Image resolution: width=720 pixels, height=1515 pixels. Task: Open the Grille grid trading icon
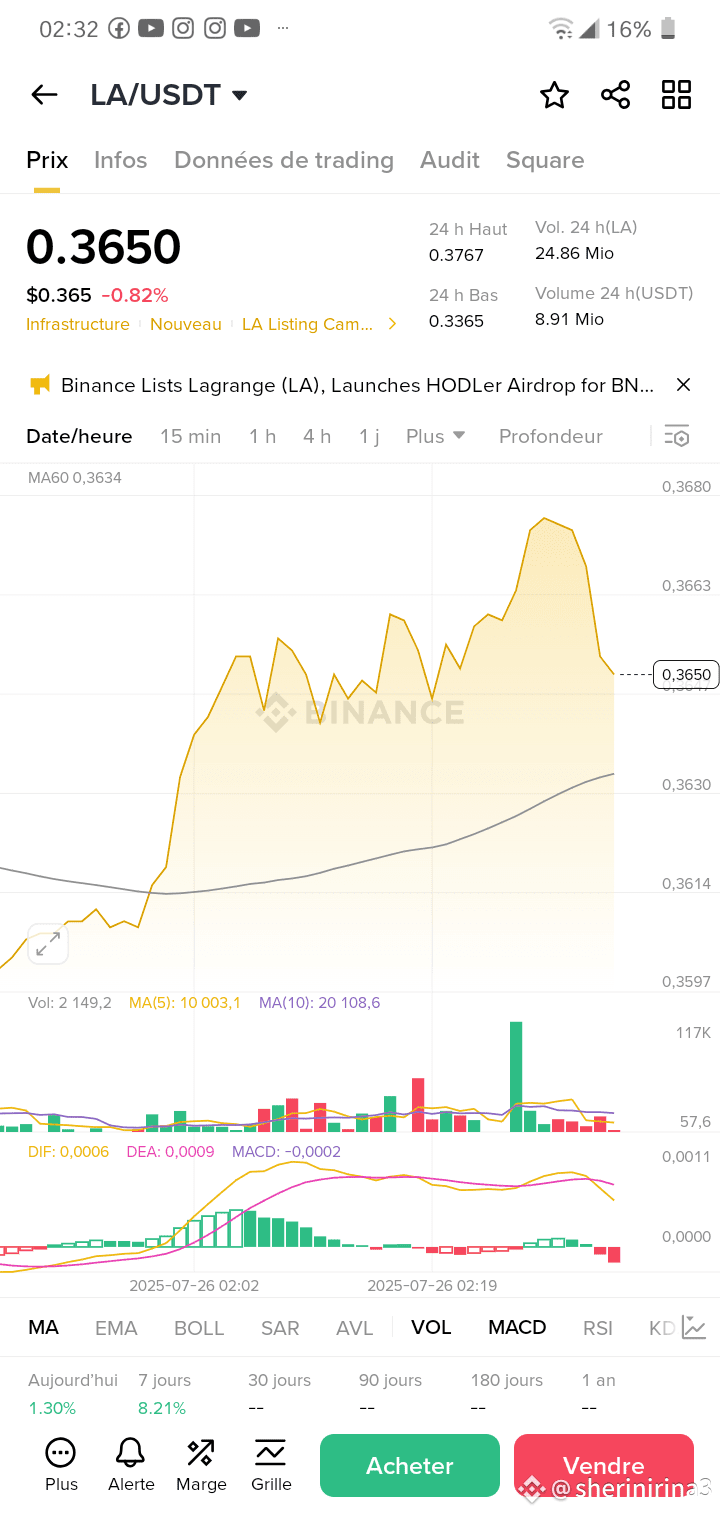click(x=271, y=1465)
